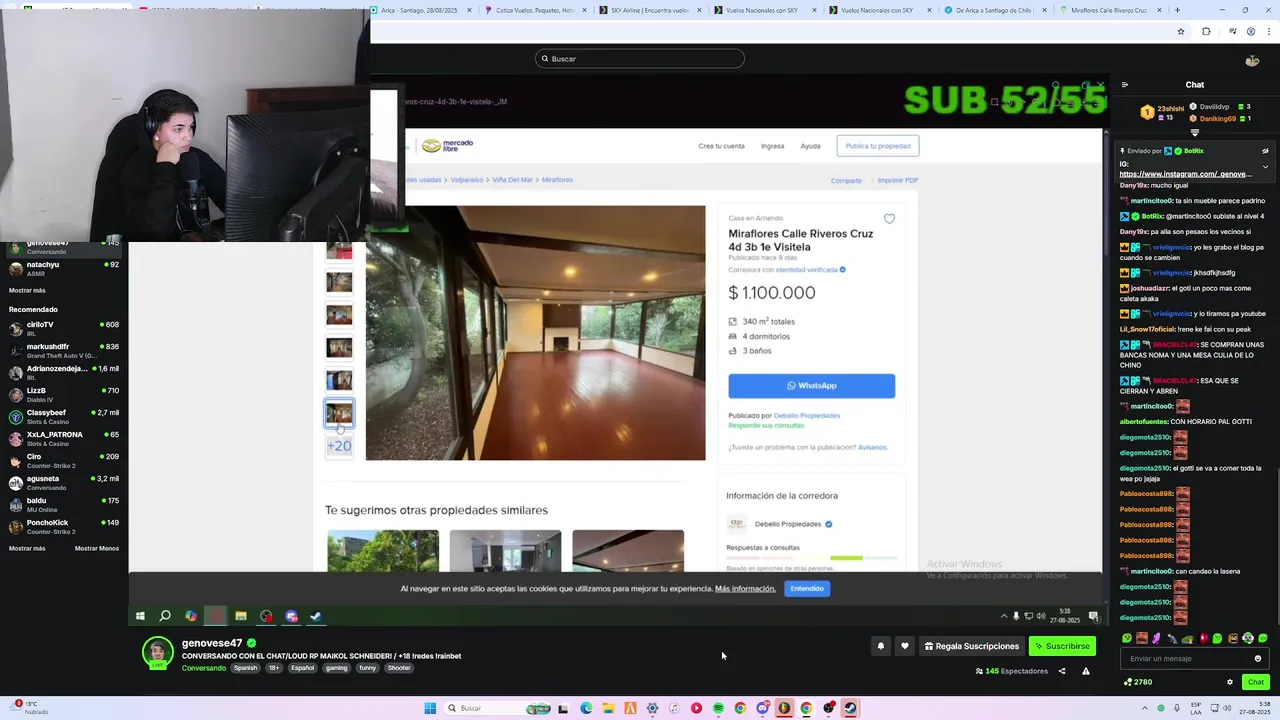1280x720 pixels.
Task: Click Mostrar más under natachyu
Action: pyautogui.click(x=27, y=290)
